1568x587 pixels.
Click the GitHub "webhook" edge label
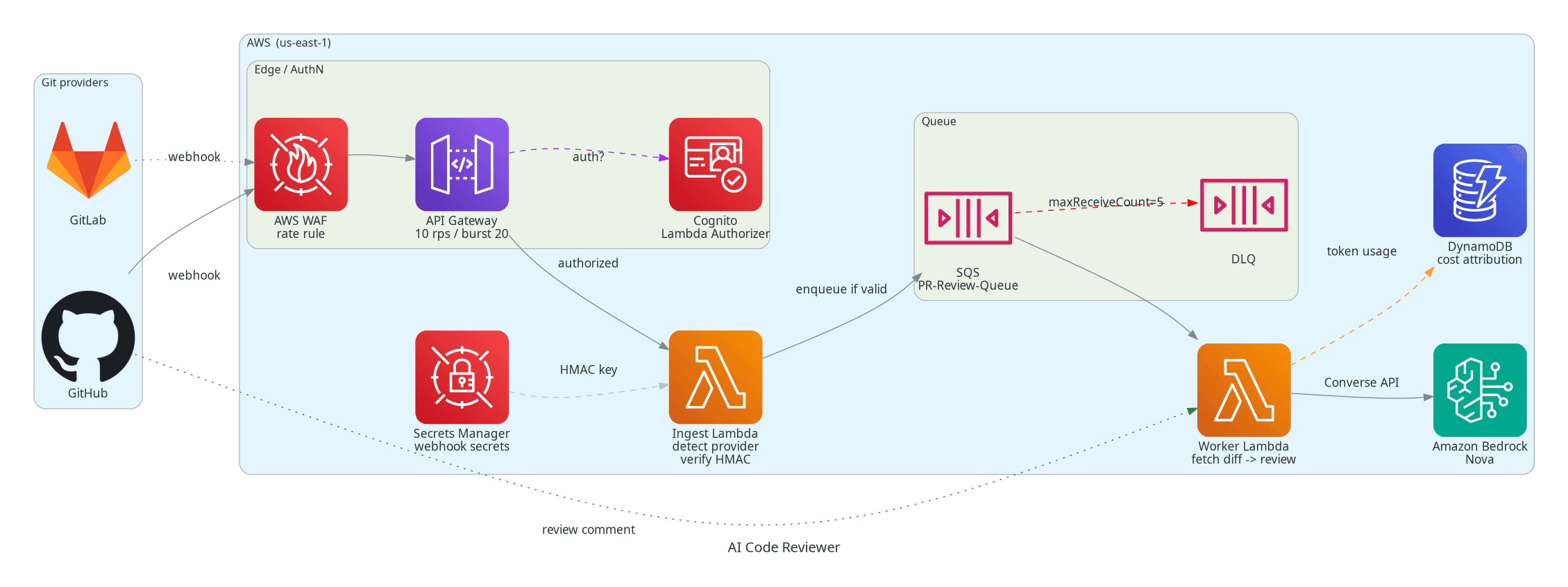coord(194,275)
